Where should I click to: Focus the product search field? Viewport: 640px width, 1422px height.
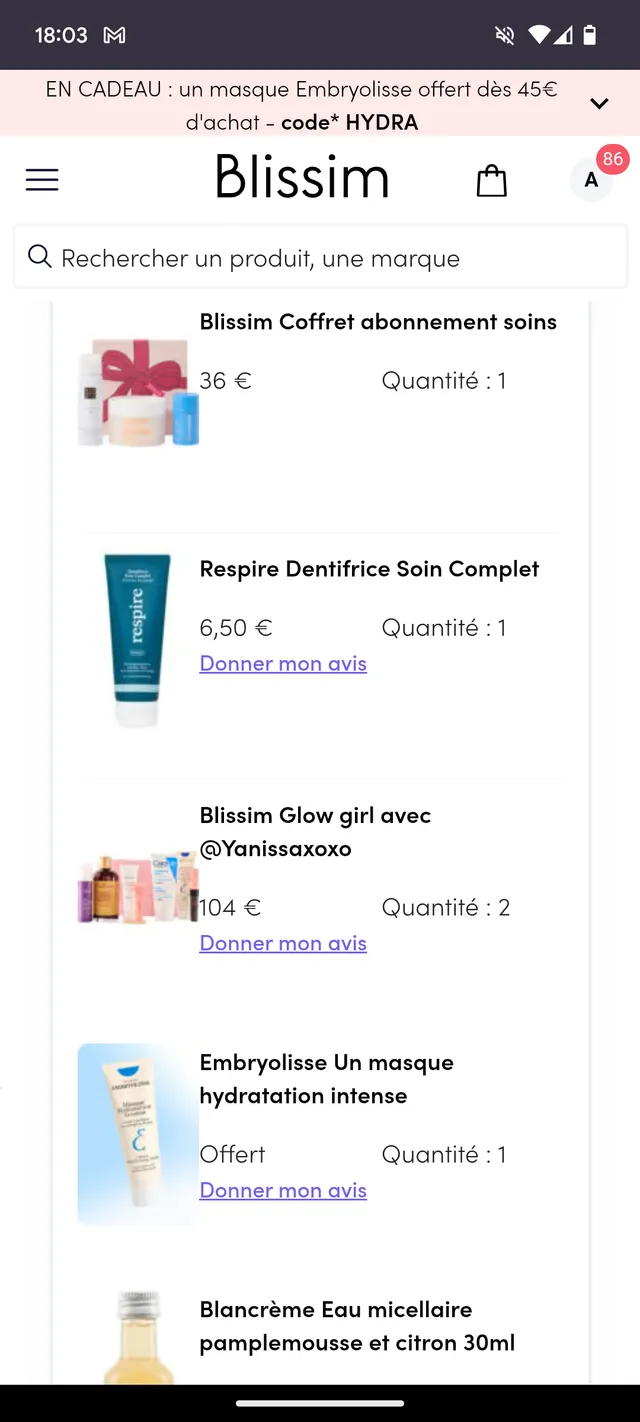coord(330,258)
